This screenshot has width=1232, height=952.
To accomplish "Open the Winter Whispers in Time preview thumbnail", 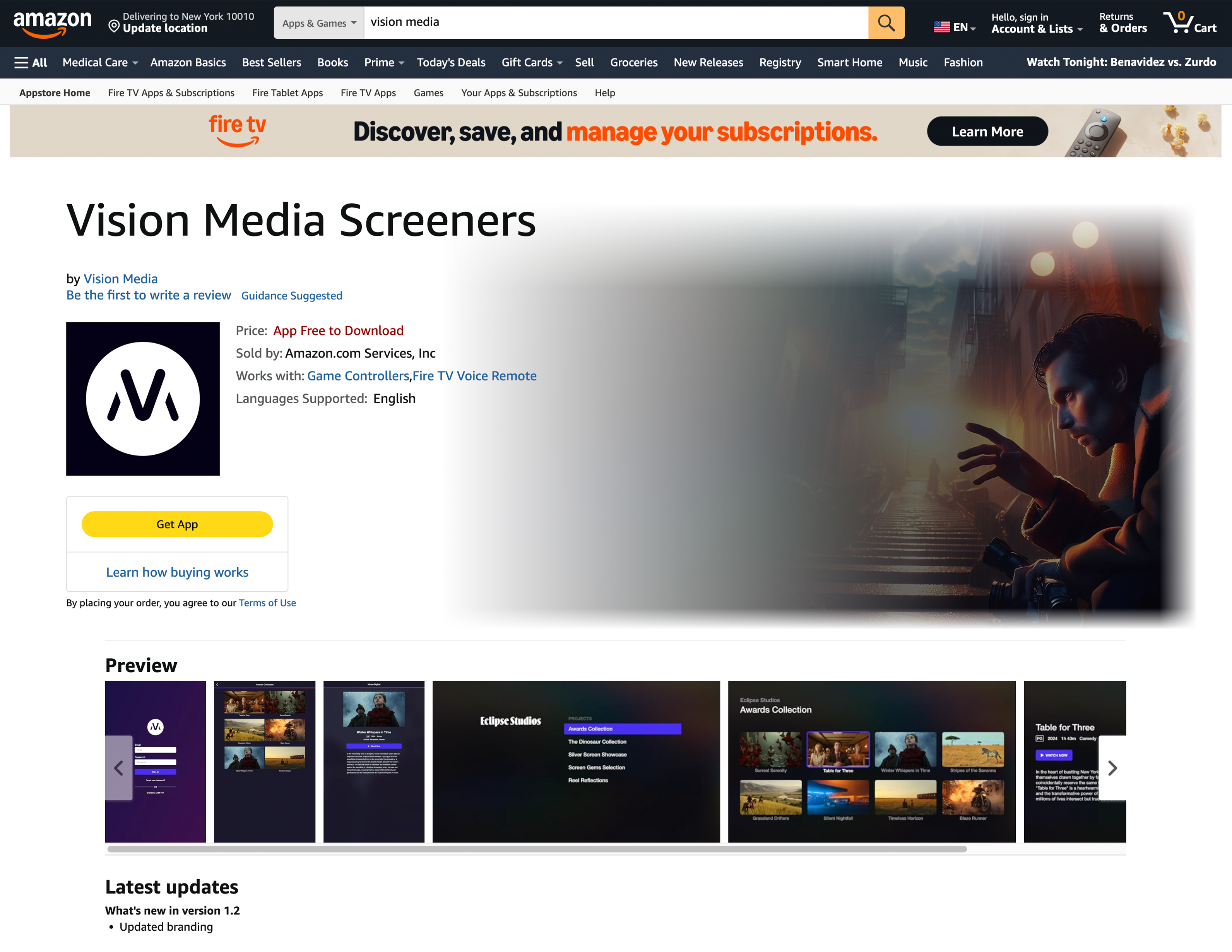I will 373,761.
